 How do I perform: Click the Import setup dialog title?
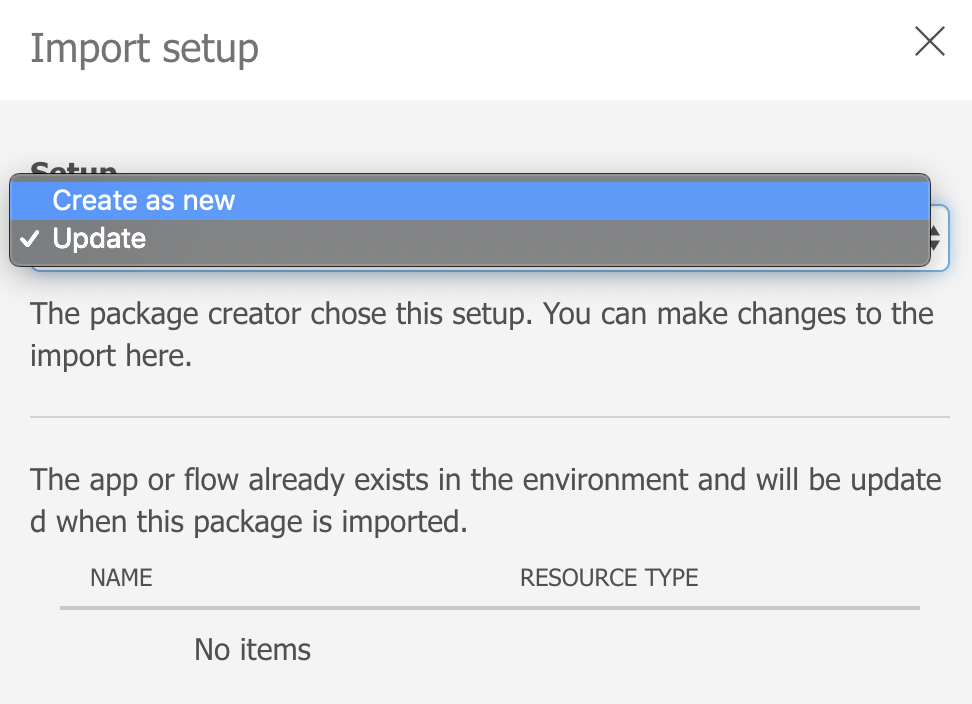click(144, 48)
